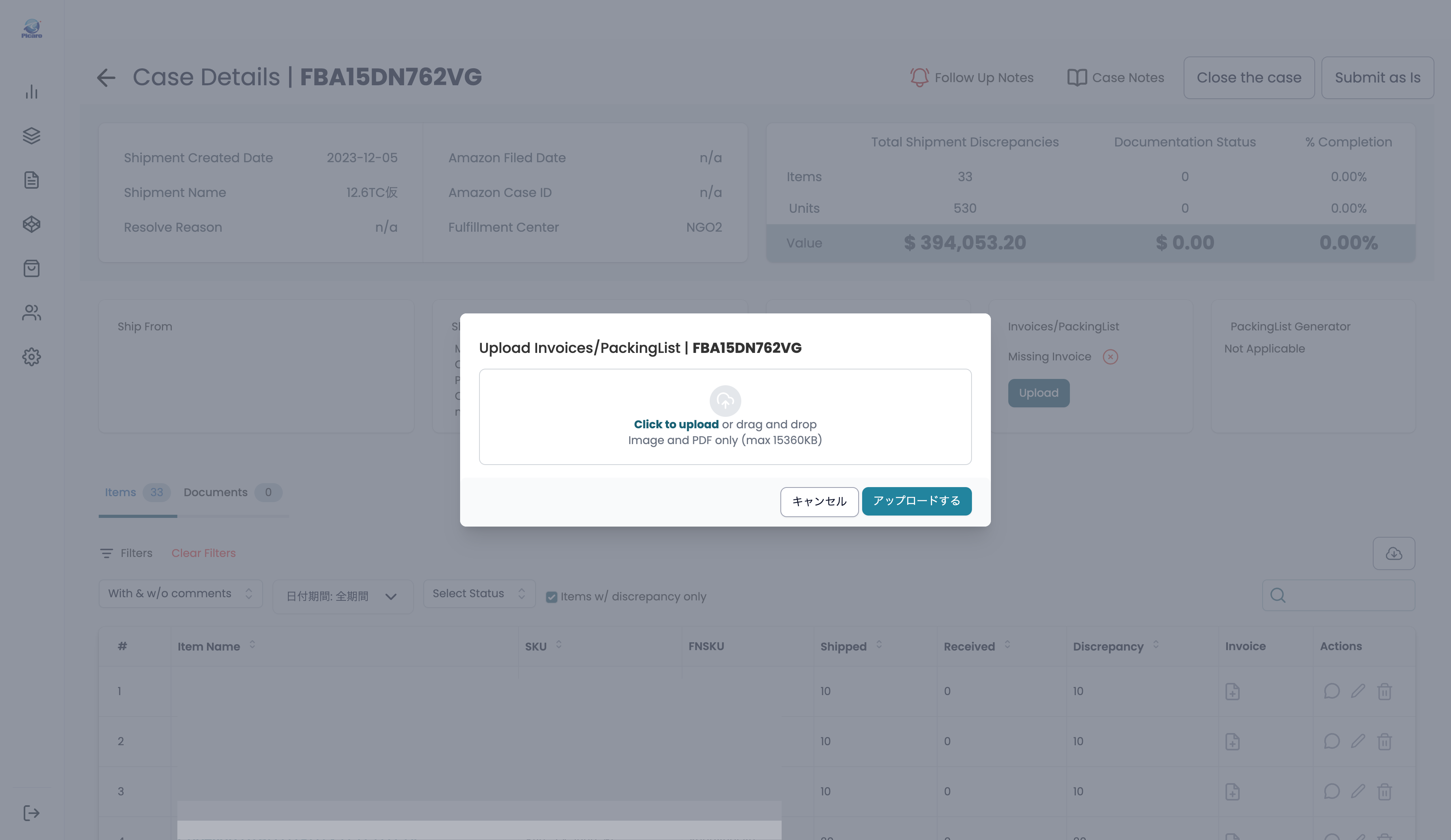Open the With & w/o comments dropdown
The height and width of the screenshot is (840, 1451).
pos(180,594)
